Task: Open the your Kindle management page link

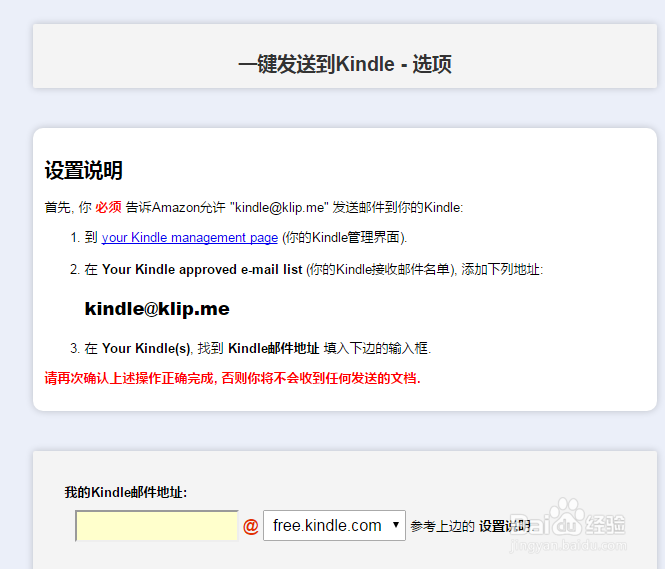Action: 190,238
